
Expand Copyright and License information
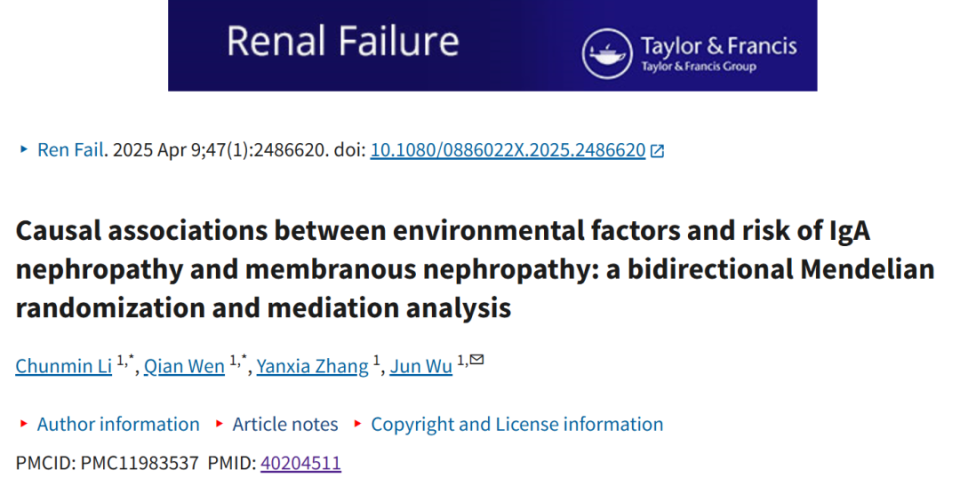[517, 424]
